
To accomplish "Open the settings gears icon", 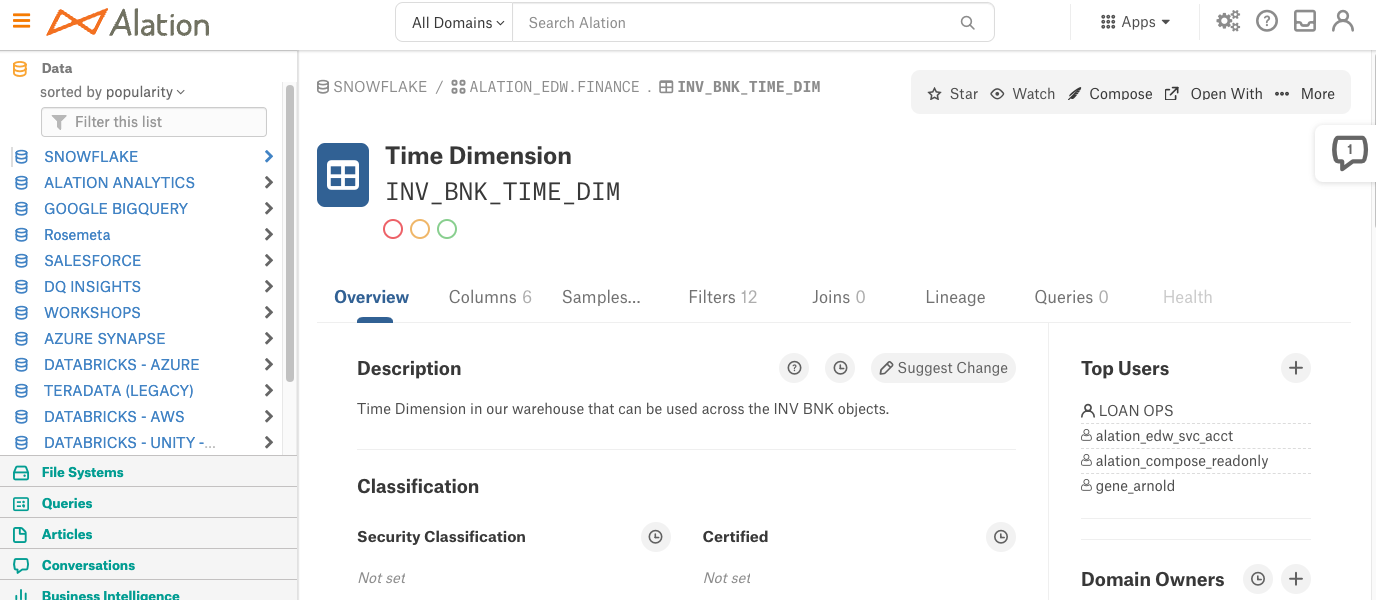I will (x=1228, y=21).
